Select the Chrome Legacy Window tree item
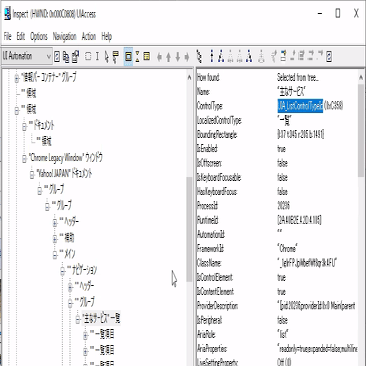This screenshot has height=366, width=366. click(x=66, y=158)
